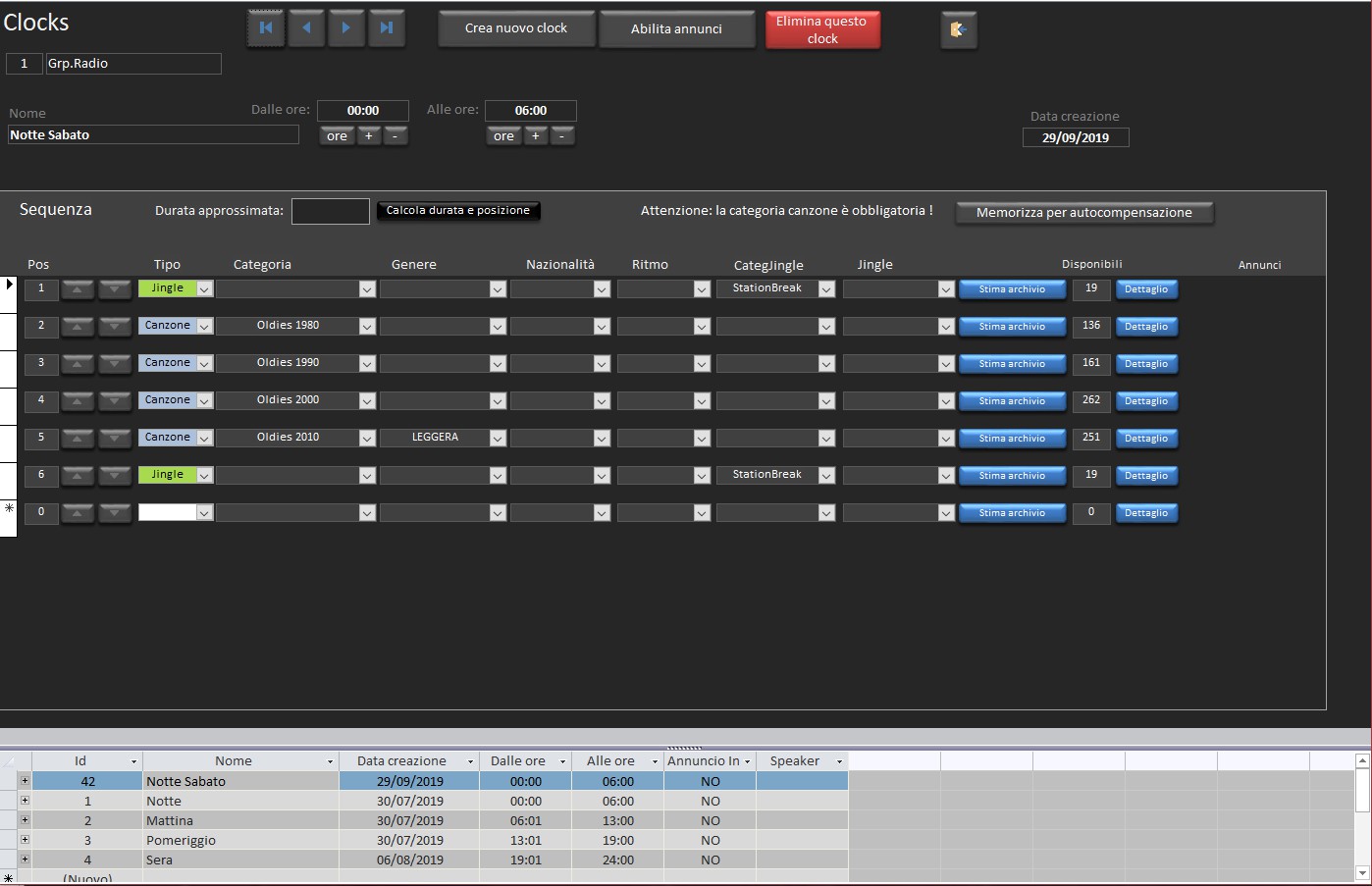Select the Sera 19:01 Dalle ore cell
1372x886 pixels.
coord(526,860)
